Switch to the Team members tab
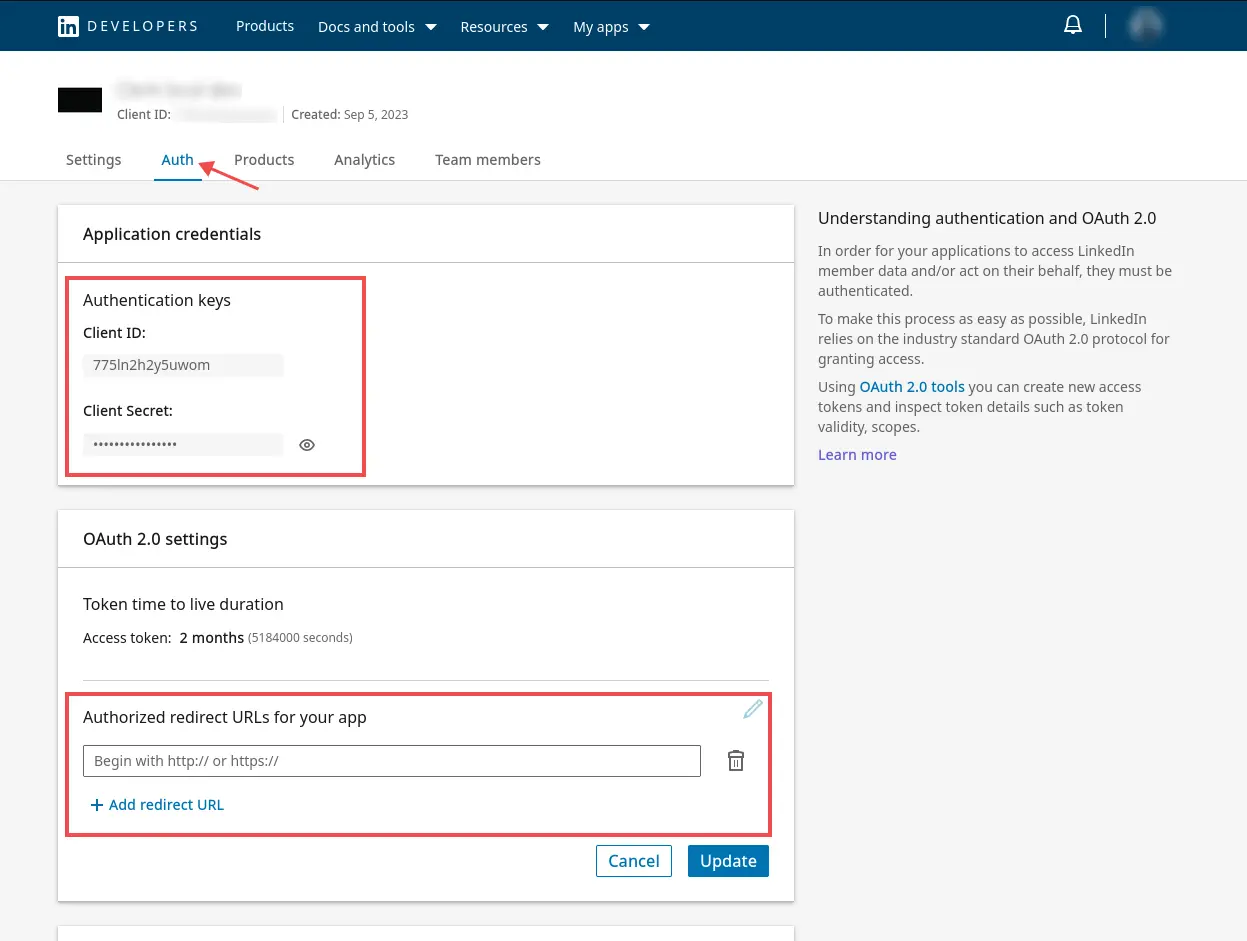Image resolution: width=1247 pixels, height=941 pixels. [x=488, y=160]
